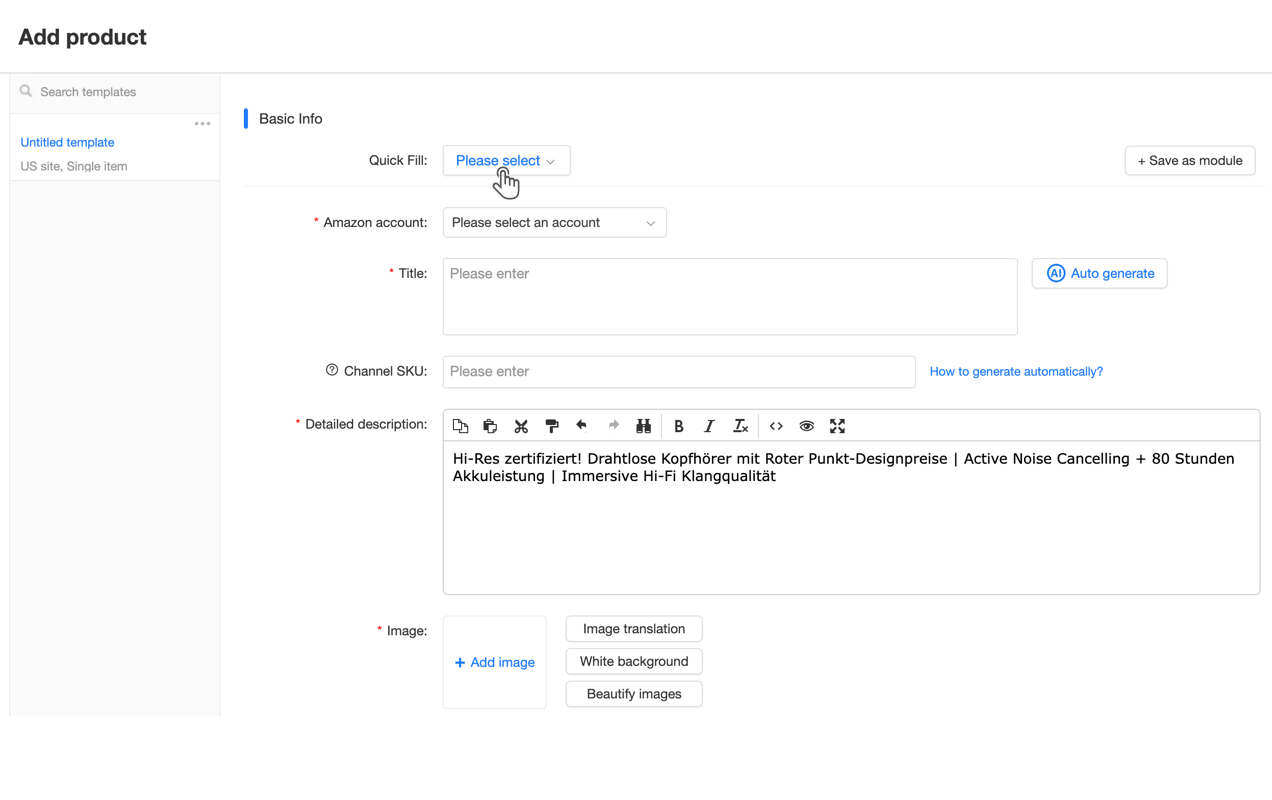Open options for Untitled template

tap(203, 122)
